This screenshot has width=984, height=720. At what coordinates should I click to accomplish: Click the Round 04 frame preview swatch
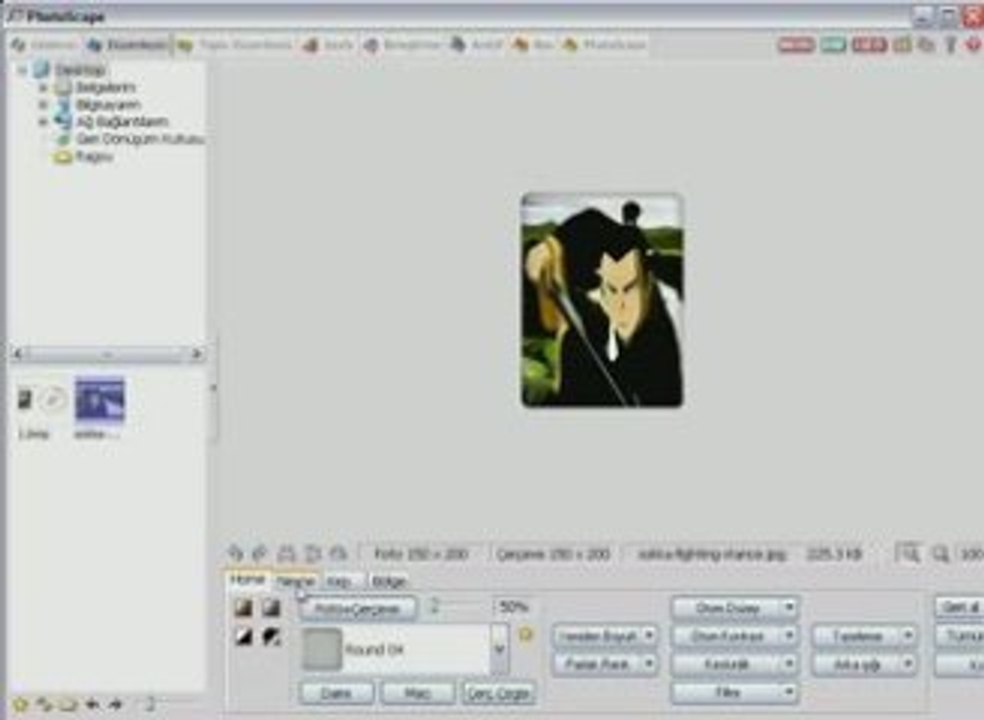tap(322, 649)
